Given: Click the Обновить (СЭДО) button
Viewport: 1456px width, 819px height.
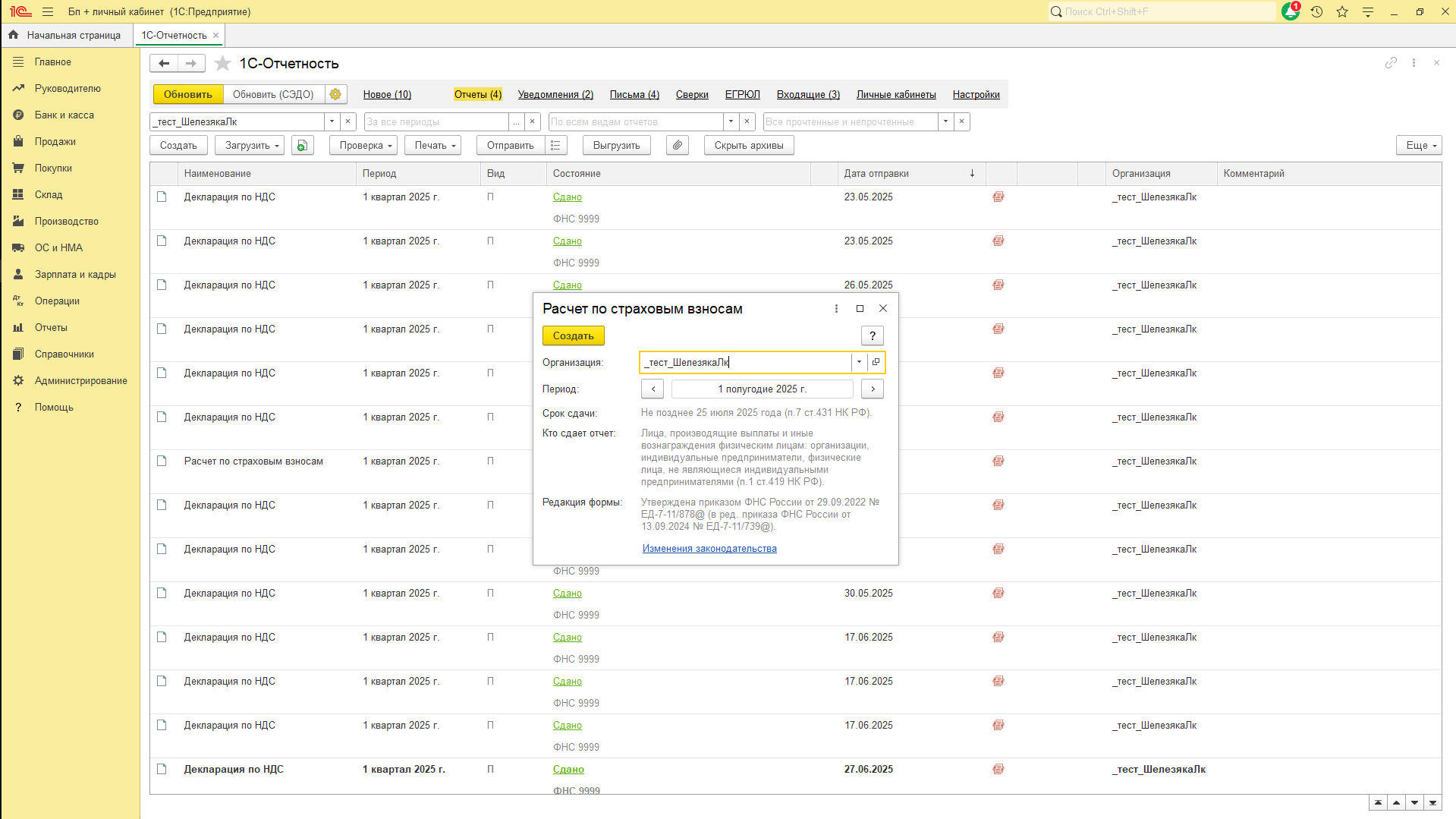Looking at the screenshot, I should [x=273, y=94].
